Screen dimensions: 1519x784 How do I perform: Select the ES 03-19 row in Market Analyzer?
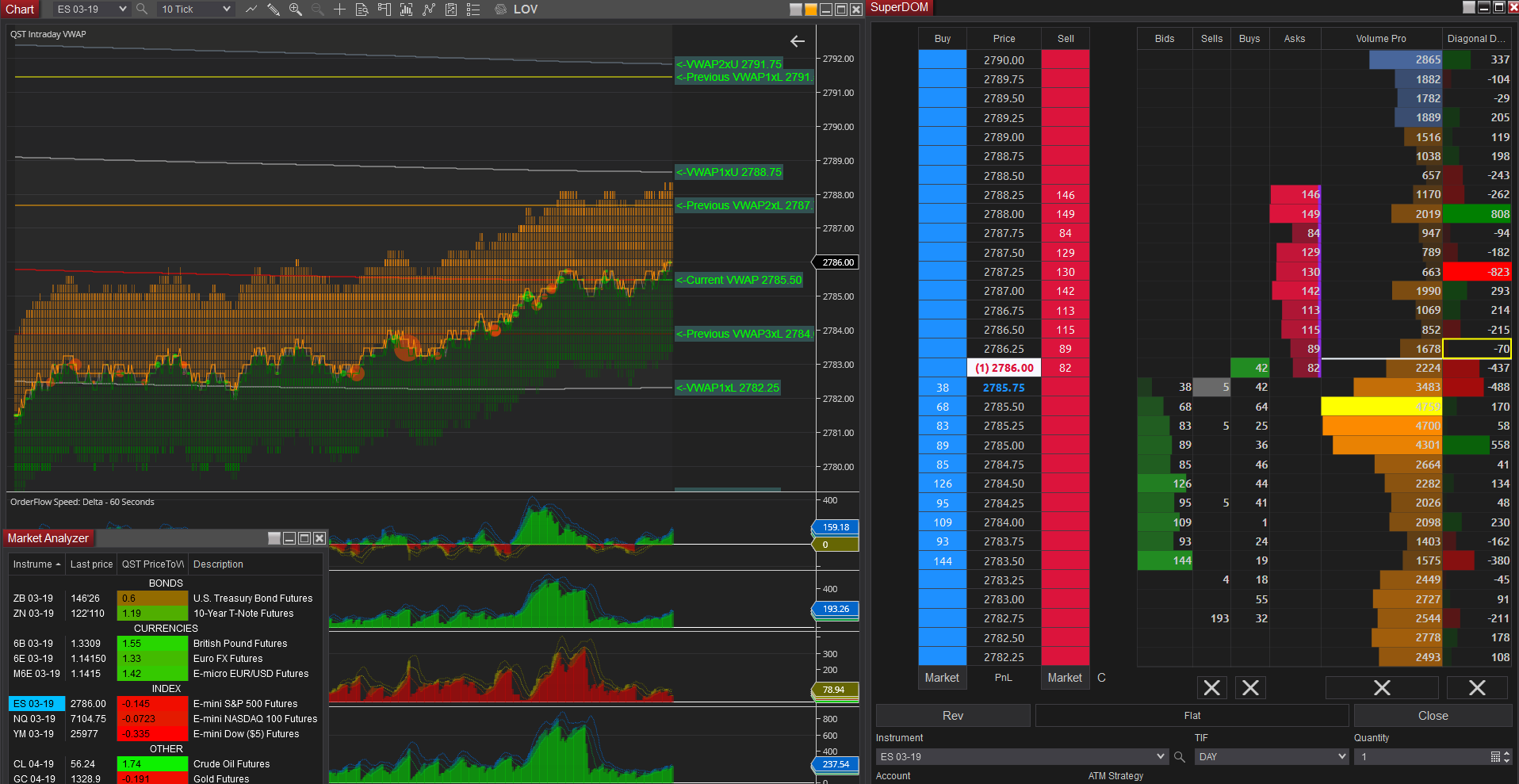165,704
